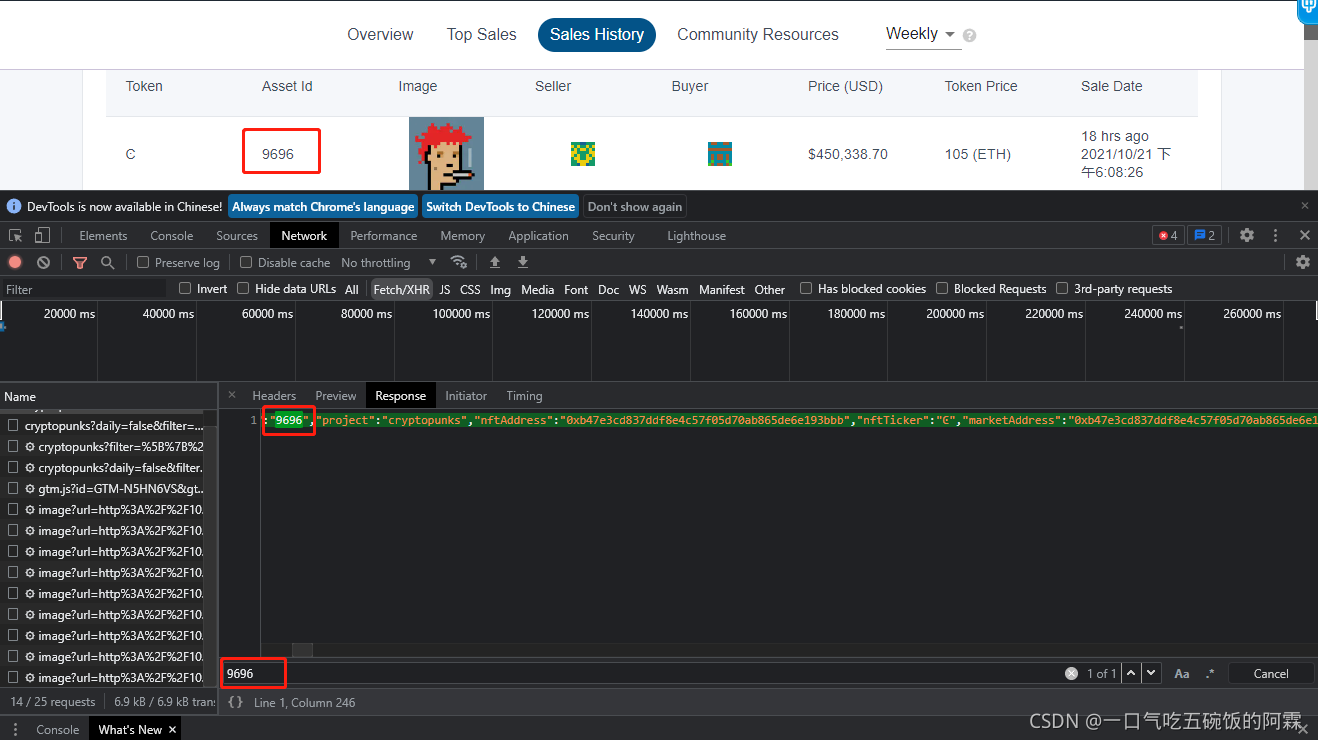Click the seller avatar icon in sale row
This screenshot has width=1318, height=740.
click(x=583, y=154)
